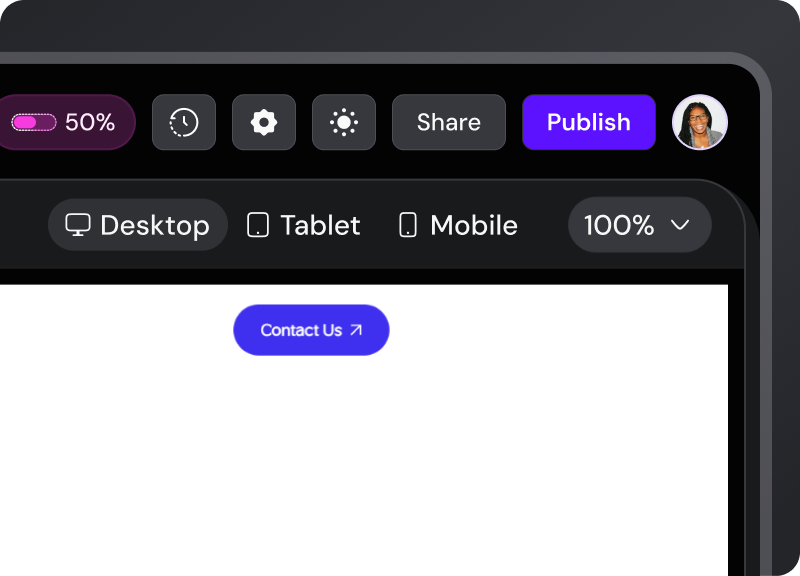
Task: Click the 50% progress pill label
Action: pyautogui.click(x=90, y=122)
